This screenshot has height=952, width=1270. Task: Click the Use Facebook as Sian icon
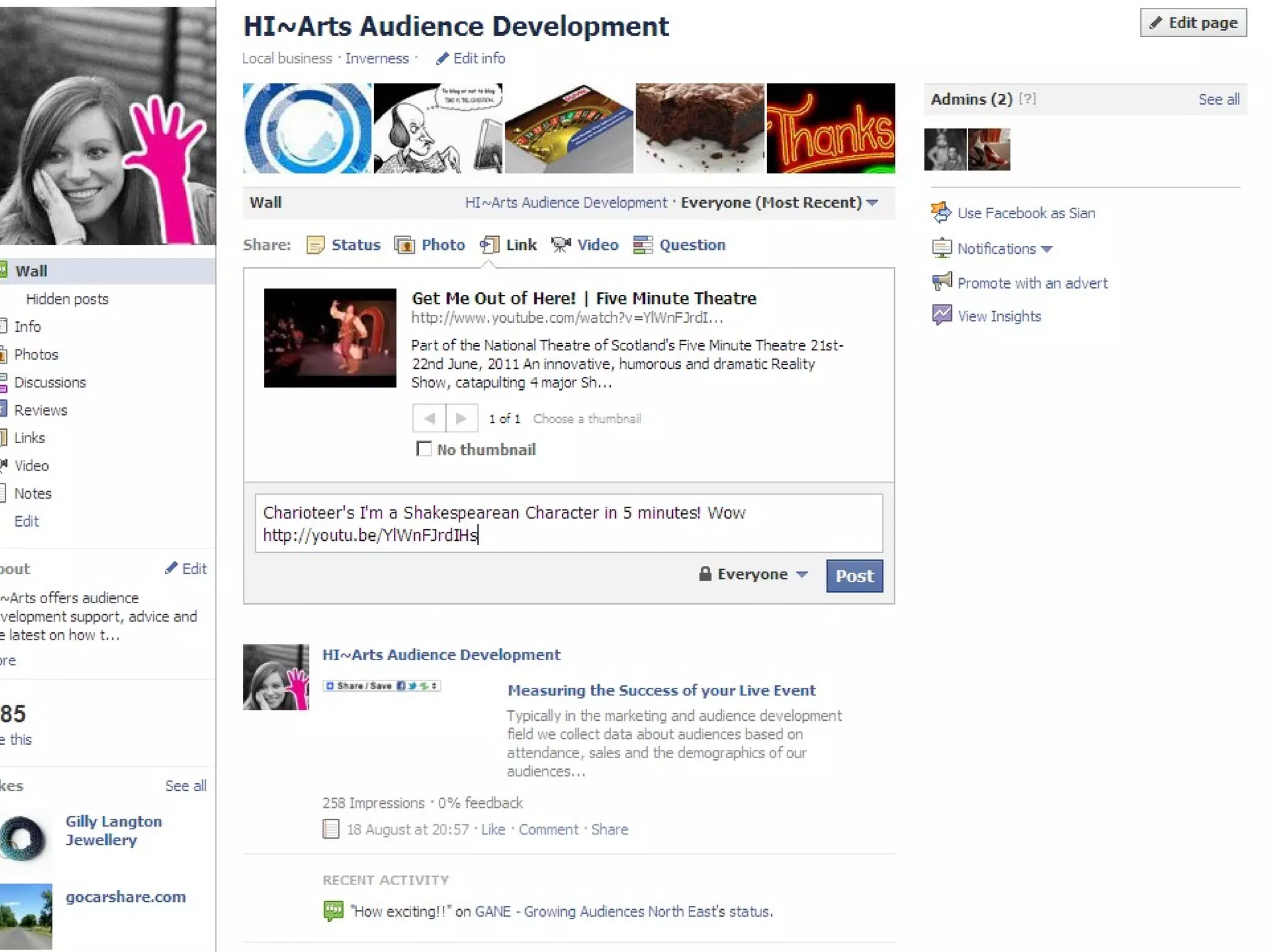click(941, 213)
